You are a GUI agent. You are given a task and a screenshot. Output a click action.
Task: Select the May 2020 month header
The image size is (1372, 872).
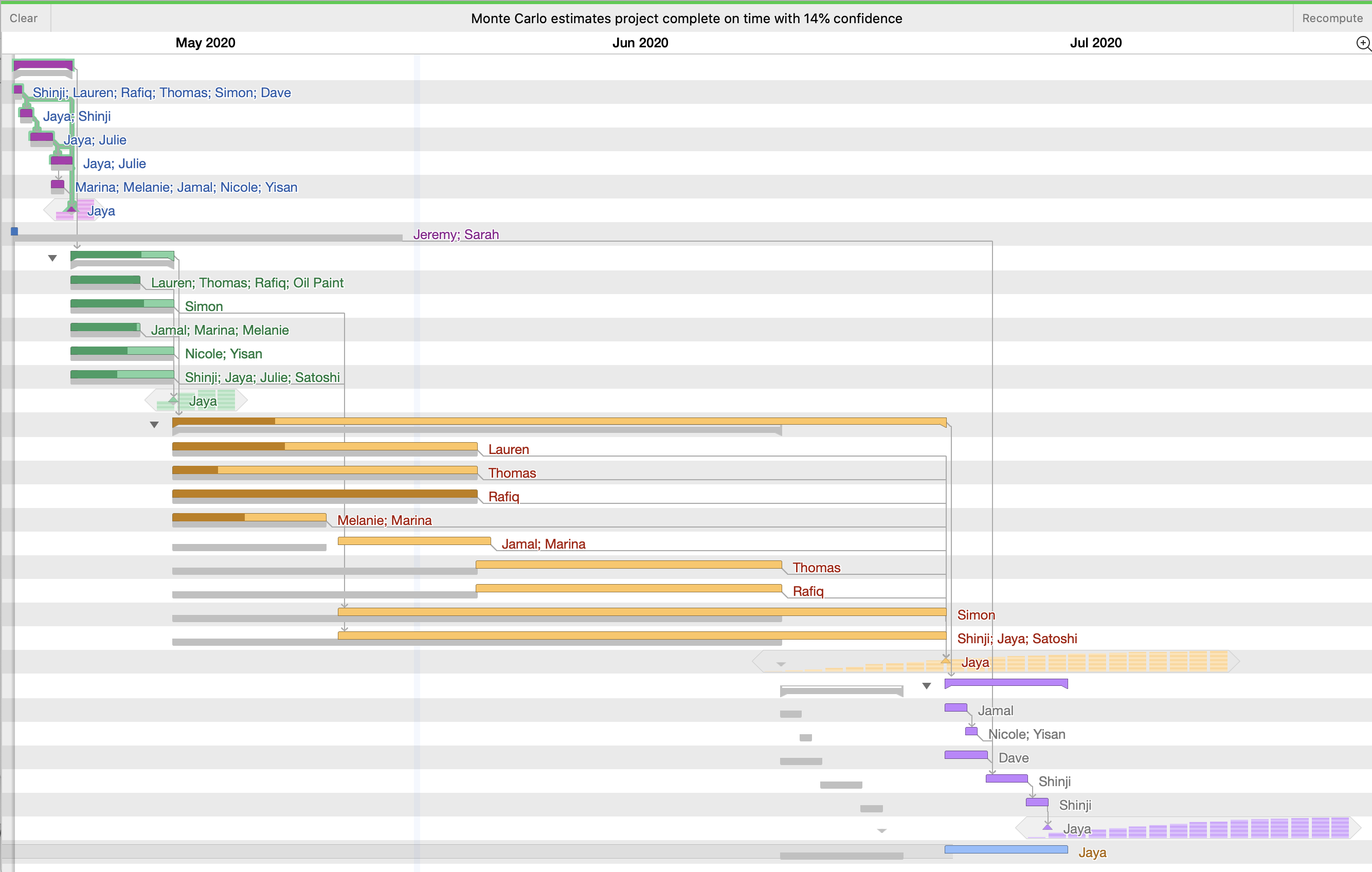pos(205,43)
